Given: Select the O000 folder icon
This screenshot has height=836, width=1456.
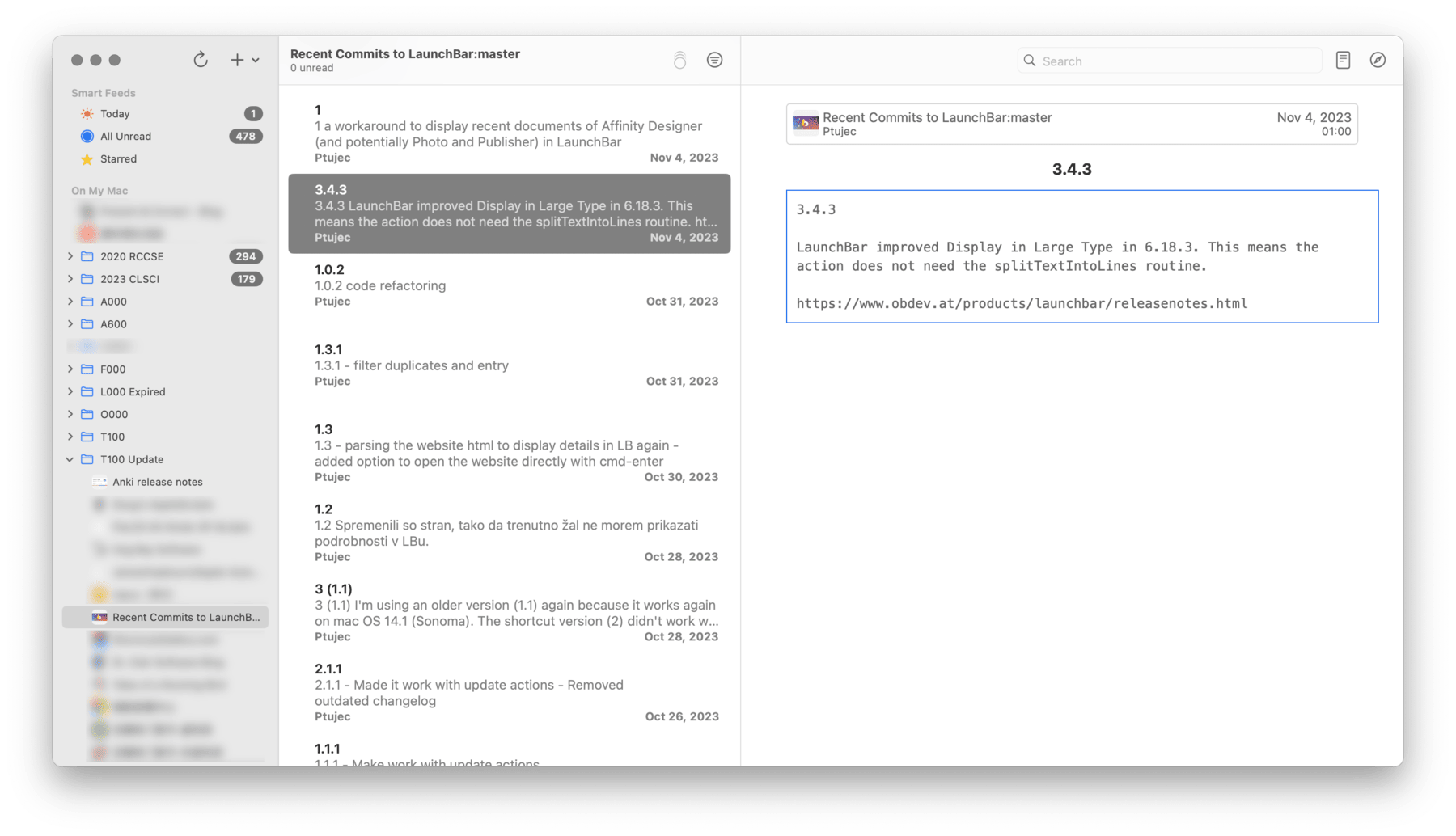Looking at the screenshot, I should click(x=87, y=415).
